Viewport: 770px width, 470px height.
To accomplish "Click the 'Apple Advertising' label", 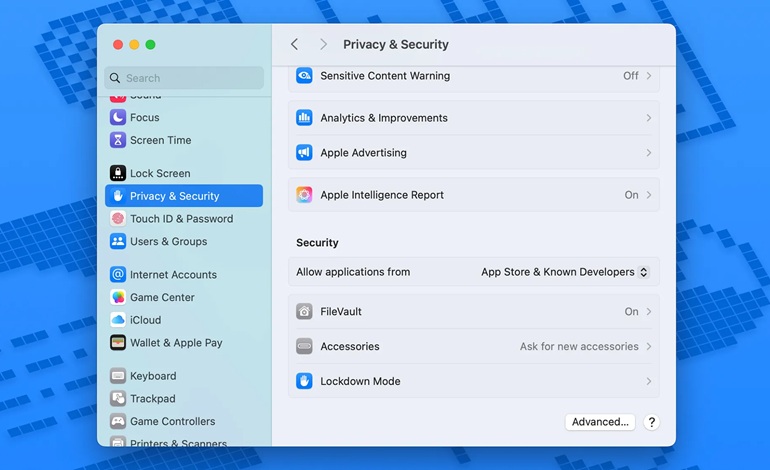I will (363, 153).
